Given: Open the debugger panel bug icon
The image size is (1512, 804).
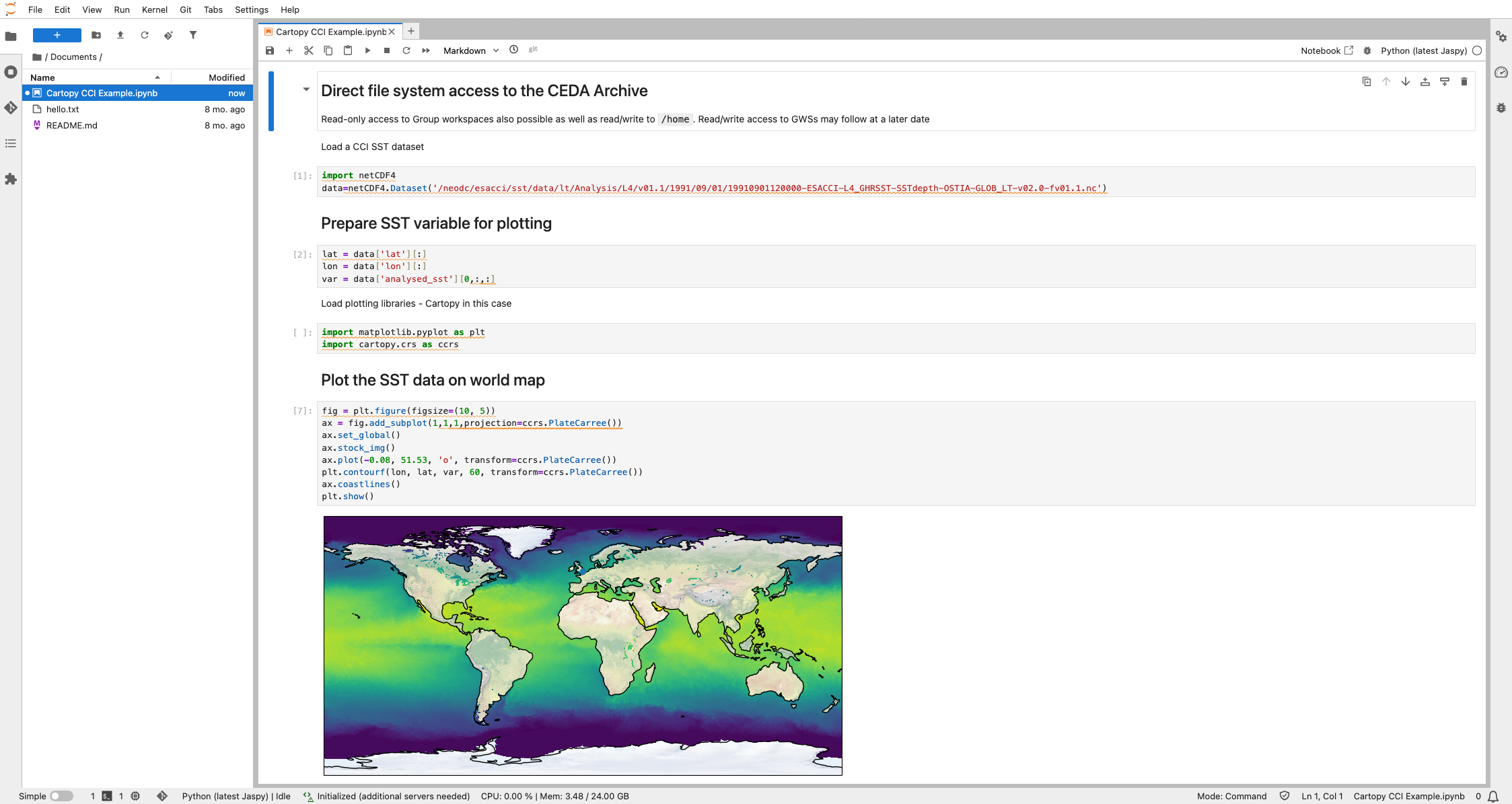Looking at the screenshot, I should 1501,108.
